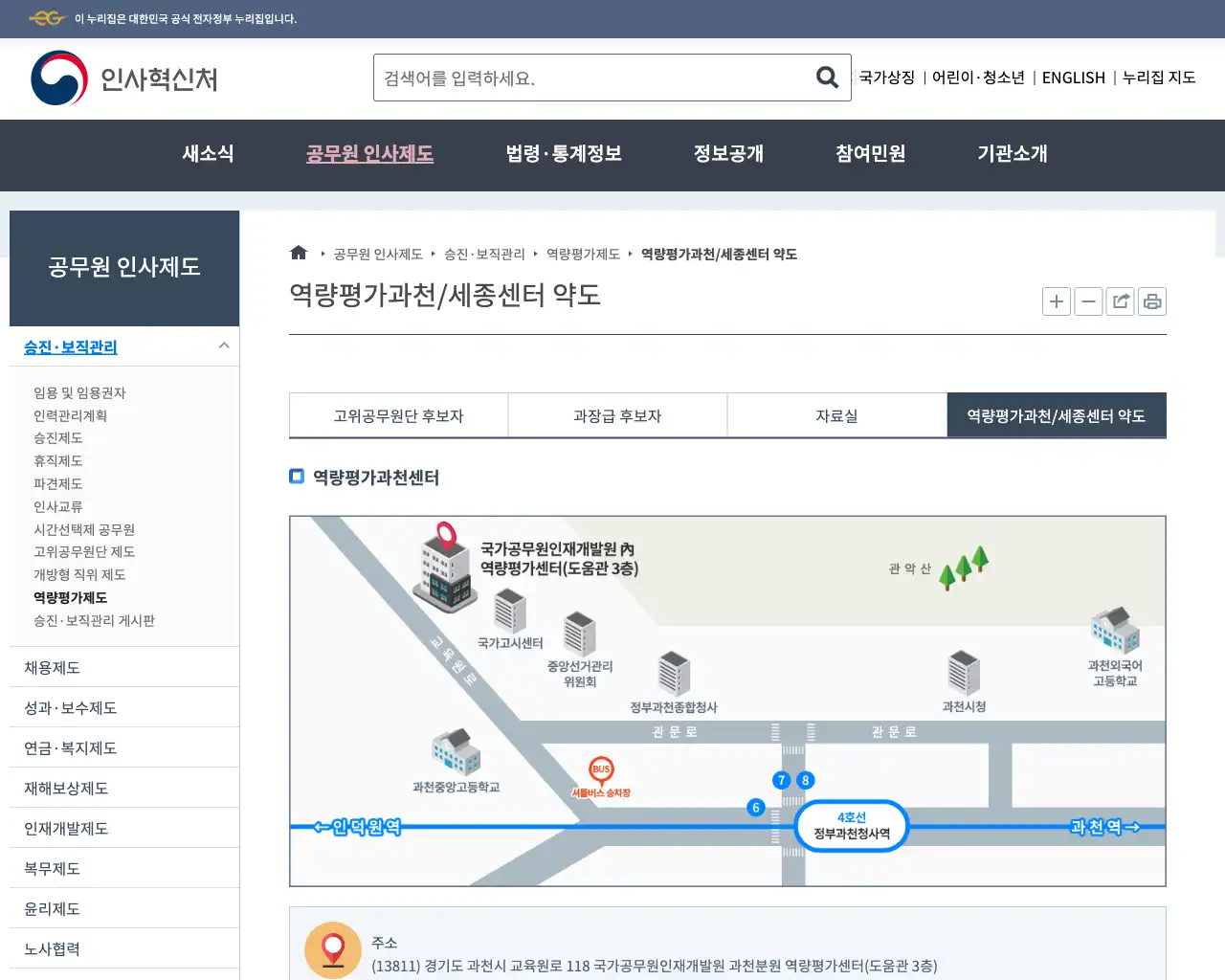This screenshot has height=980, width=1225.
Task: Zoom out with the minus icon
Action: (1088, 301)
